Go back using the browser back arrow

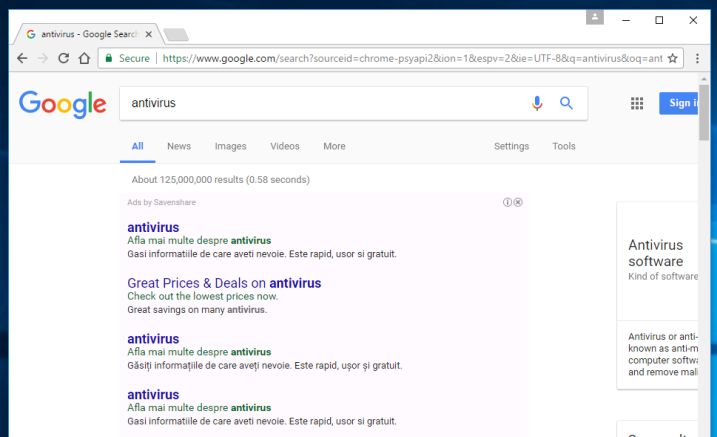22,59
